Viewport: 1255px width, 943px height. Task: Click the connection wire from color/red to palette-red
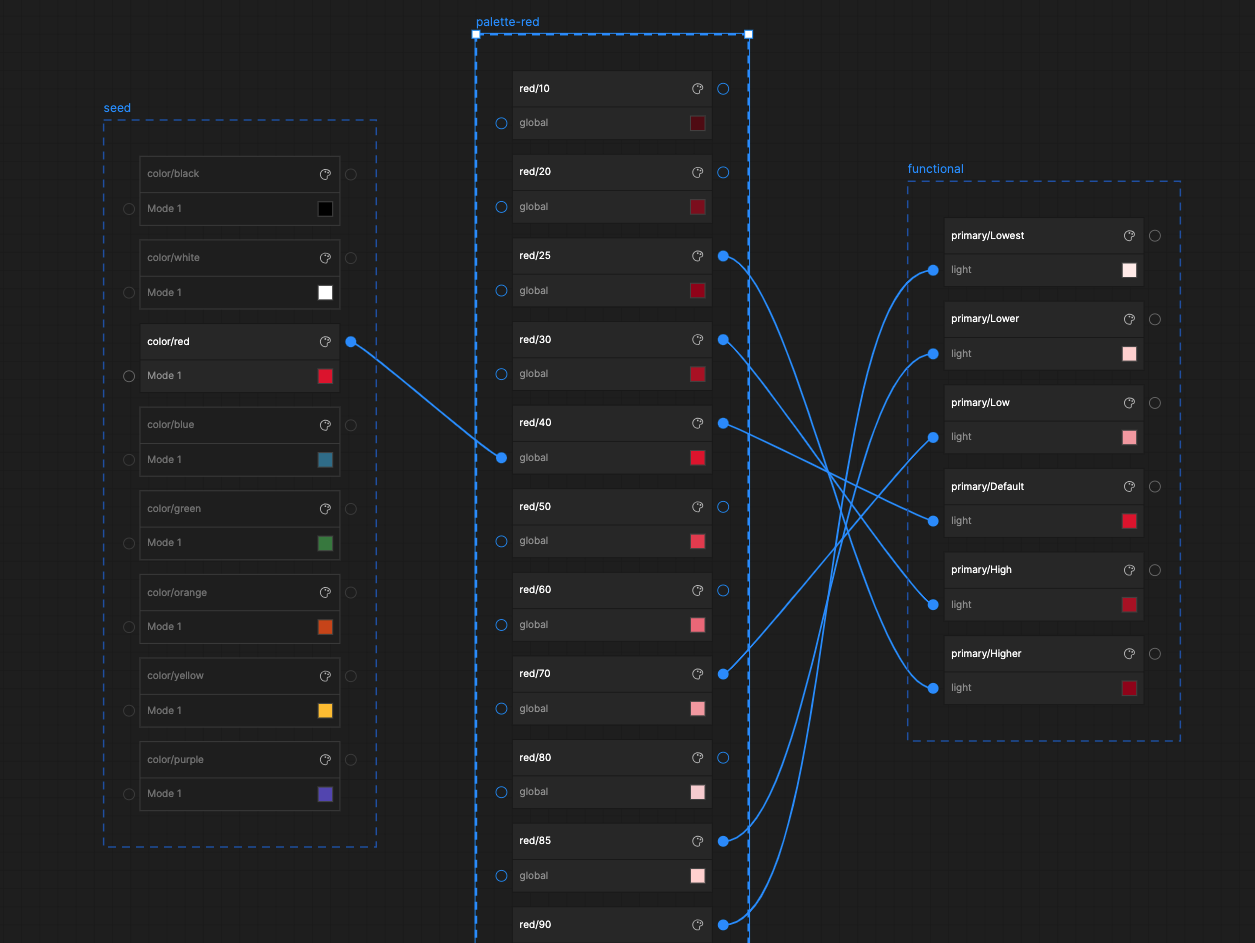pyautogui.click(x=425, y=400)
